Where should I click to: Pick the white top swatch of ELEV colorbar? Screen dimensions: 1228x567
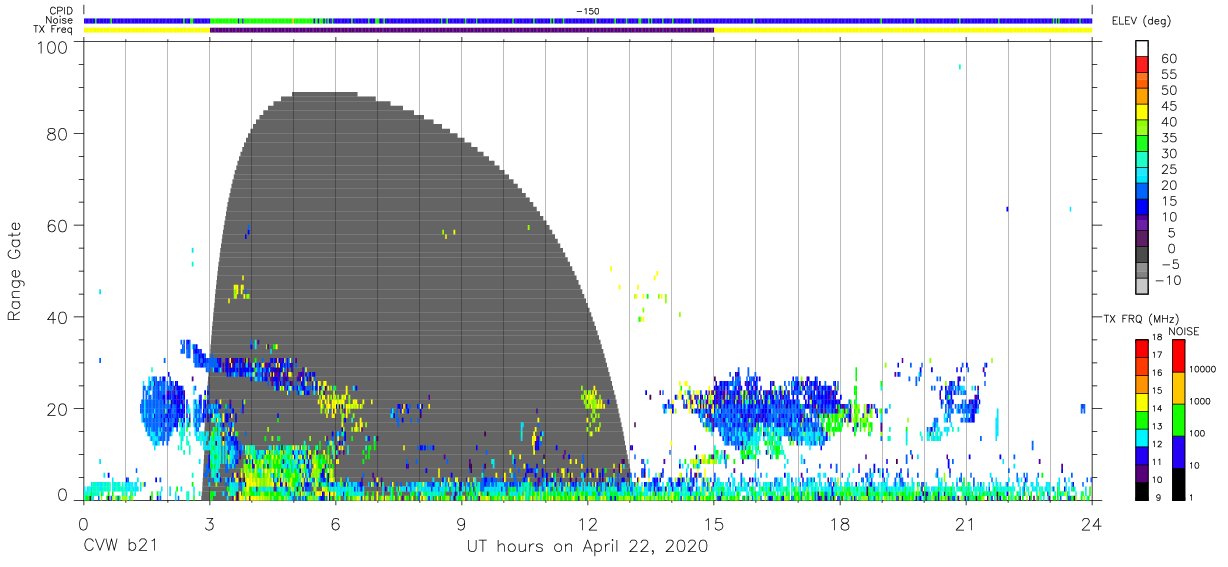(1141, 50)
